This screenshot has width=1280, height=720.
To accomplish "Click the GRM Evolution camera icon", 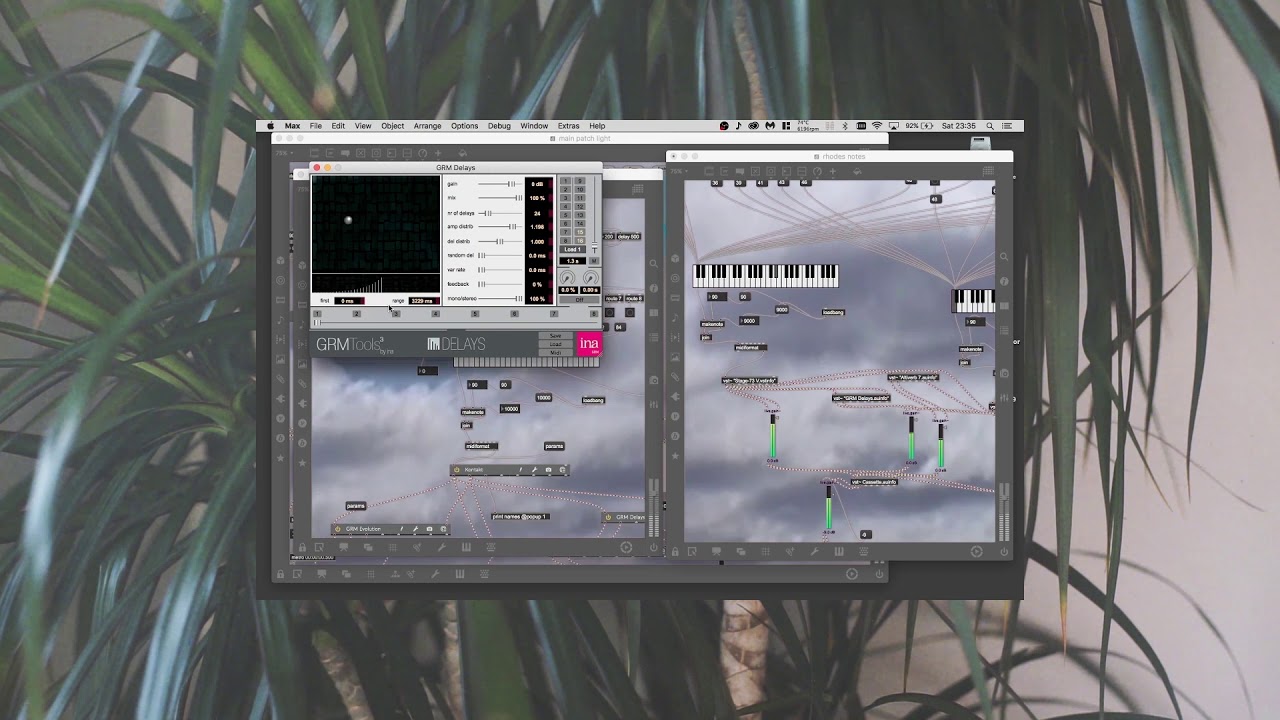I will point(429,529).
